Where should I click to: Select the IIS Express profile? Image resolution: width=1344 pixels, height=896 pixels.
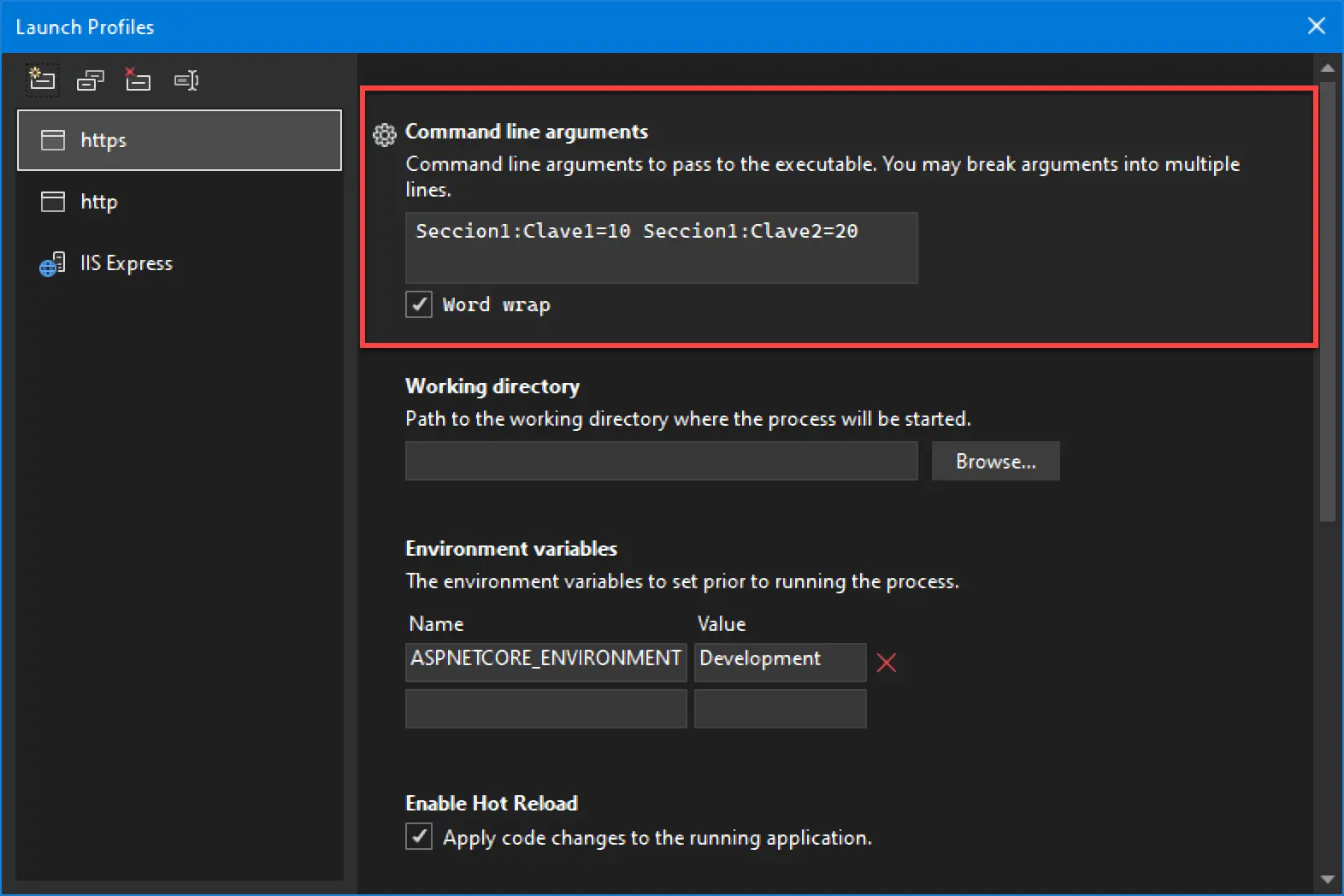(180, 263)
